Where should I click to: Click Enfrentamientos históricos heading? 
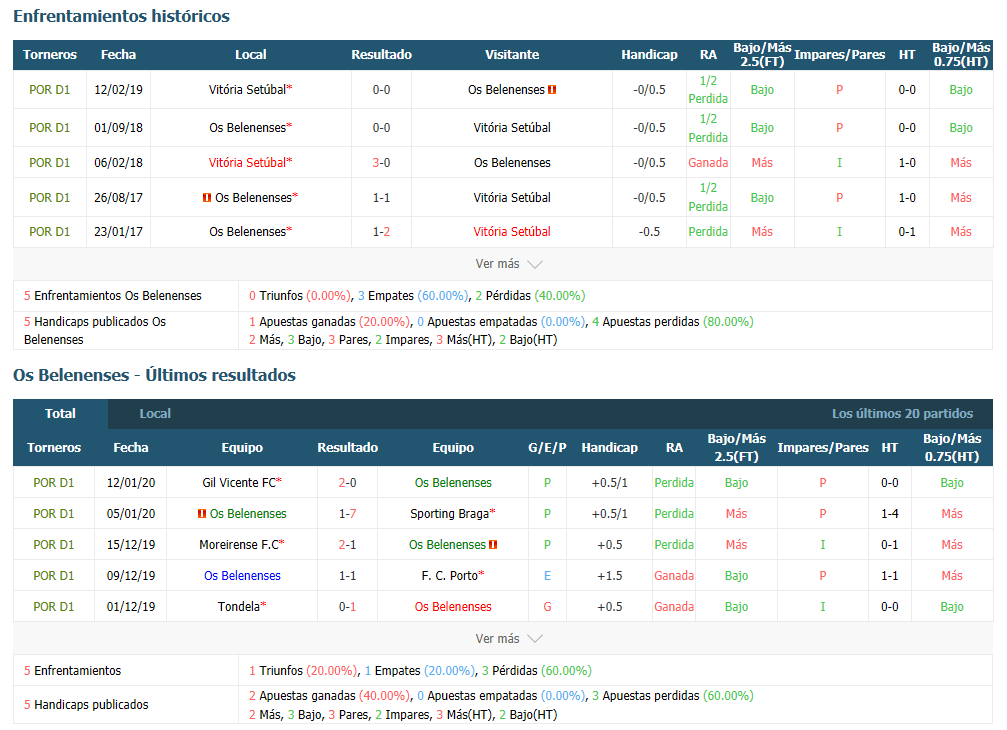(121, 17)
